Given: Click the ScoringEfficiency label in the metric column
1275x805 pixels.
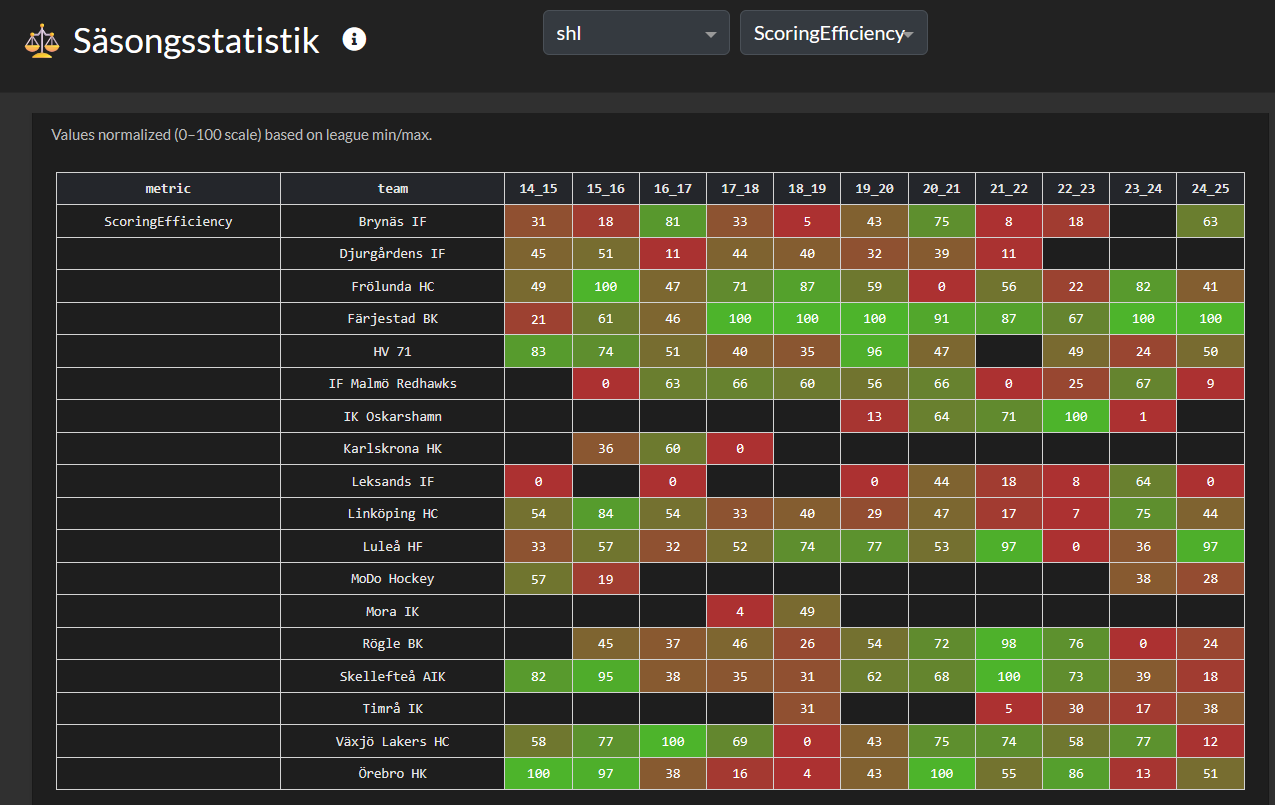Looking at the screenshot, I should 168,221.
